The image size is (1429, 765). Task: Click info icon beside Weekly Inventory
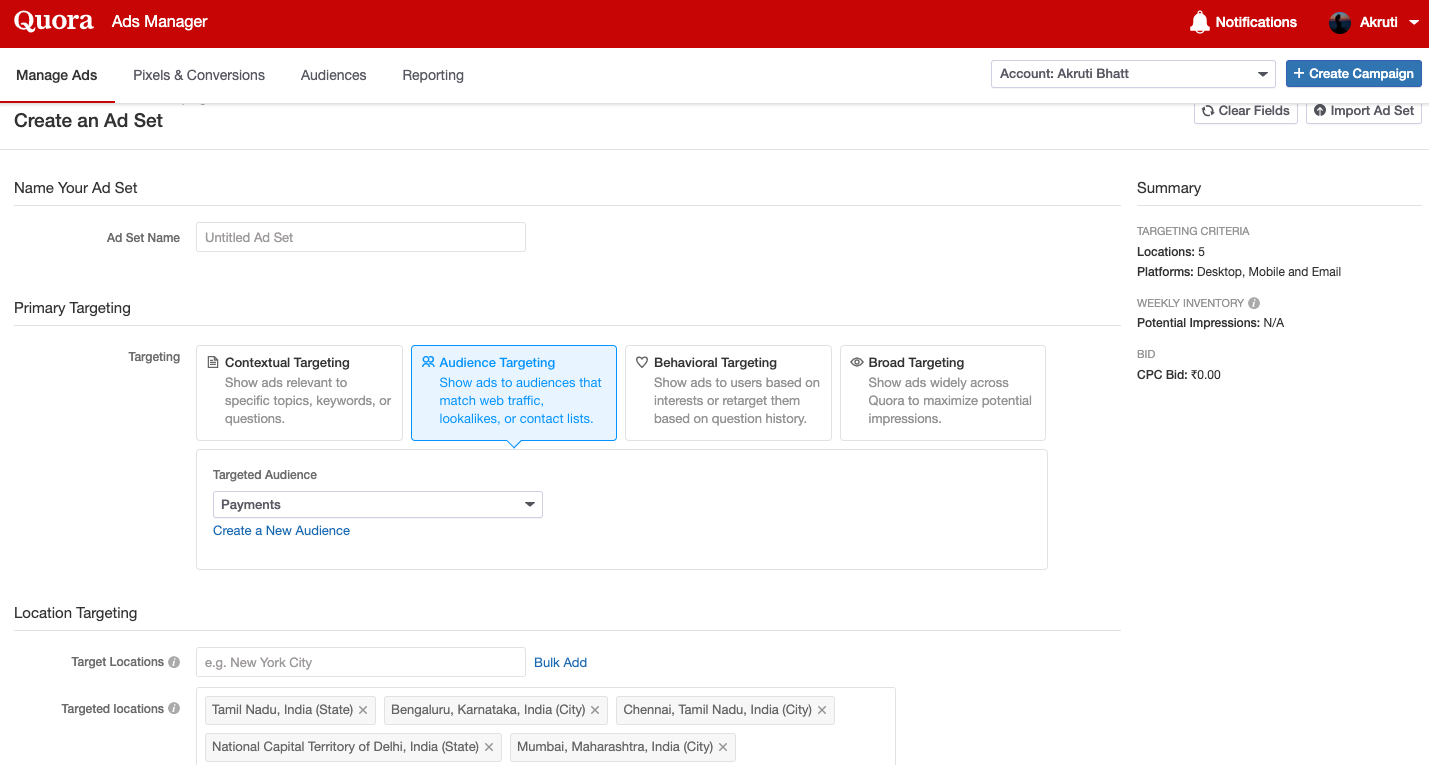(1254, 303)
